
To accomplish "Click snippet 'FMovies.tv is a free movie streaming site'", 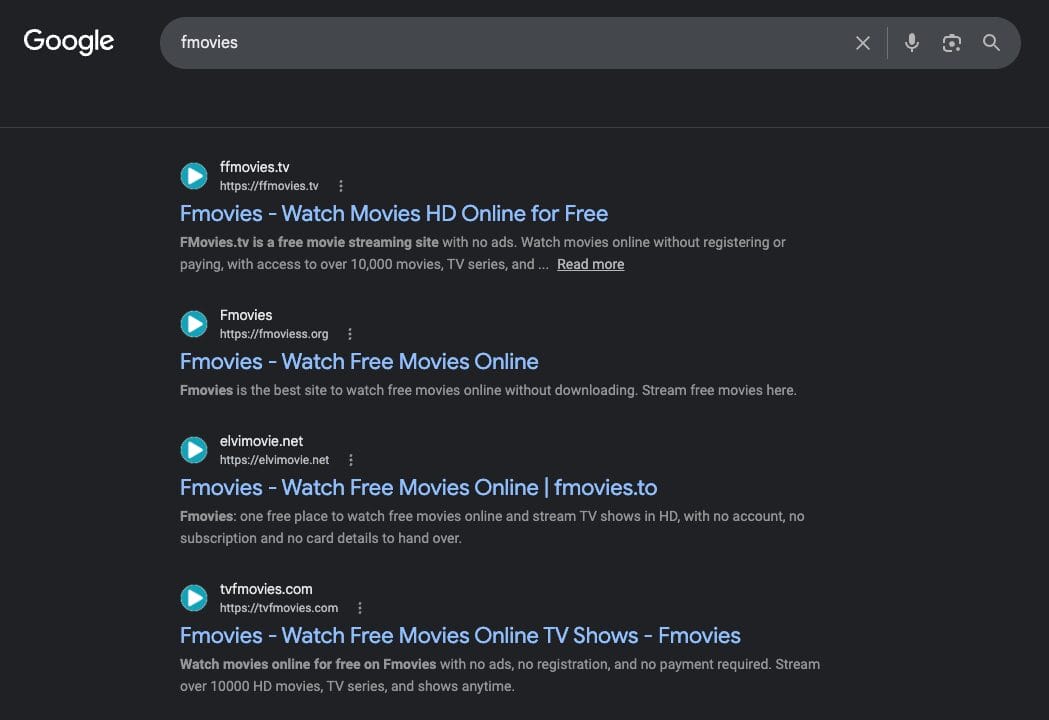I will pos(309,242).
